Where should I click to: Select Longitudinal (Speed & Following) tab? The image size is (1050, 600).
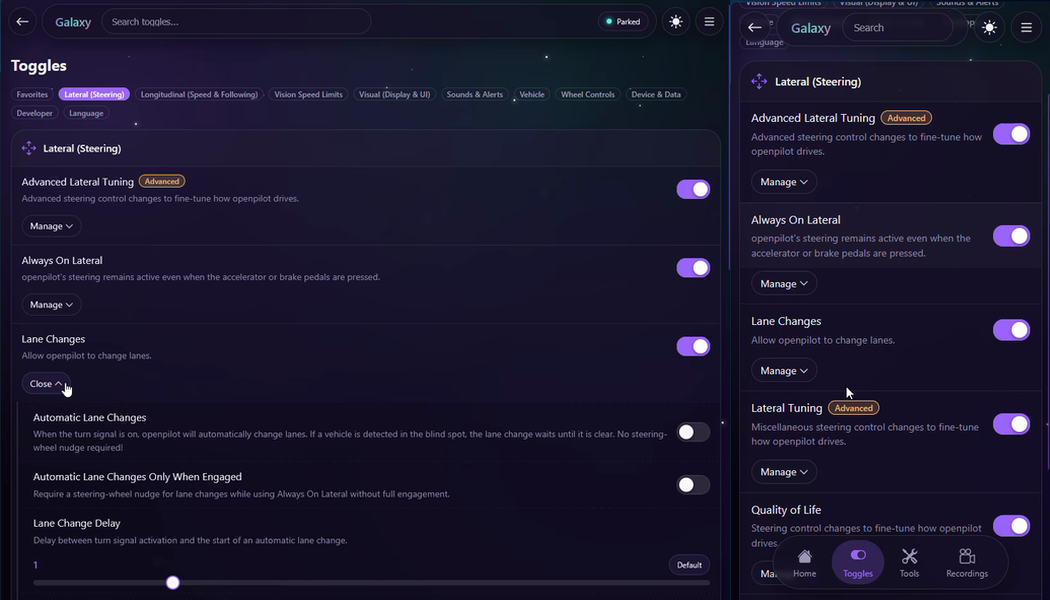199,94
